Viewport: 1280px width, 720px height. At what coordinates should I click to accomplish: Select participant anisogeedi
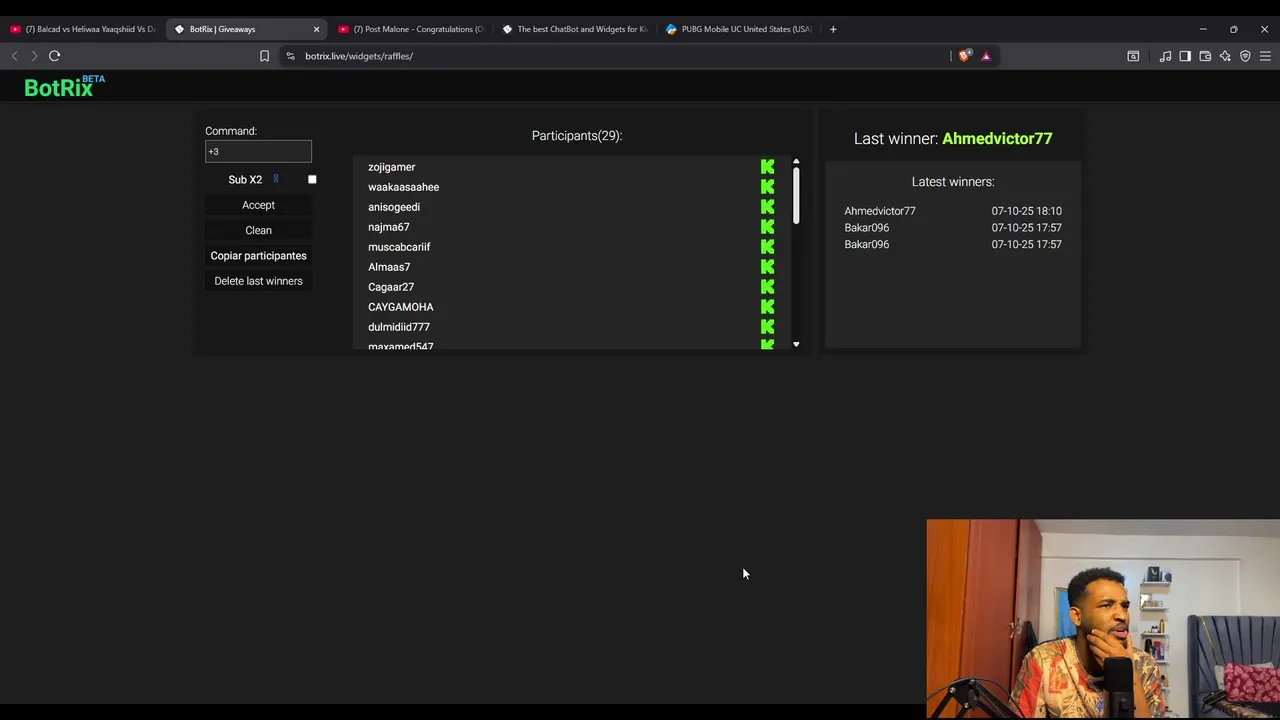394,207
